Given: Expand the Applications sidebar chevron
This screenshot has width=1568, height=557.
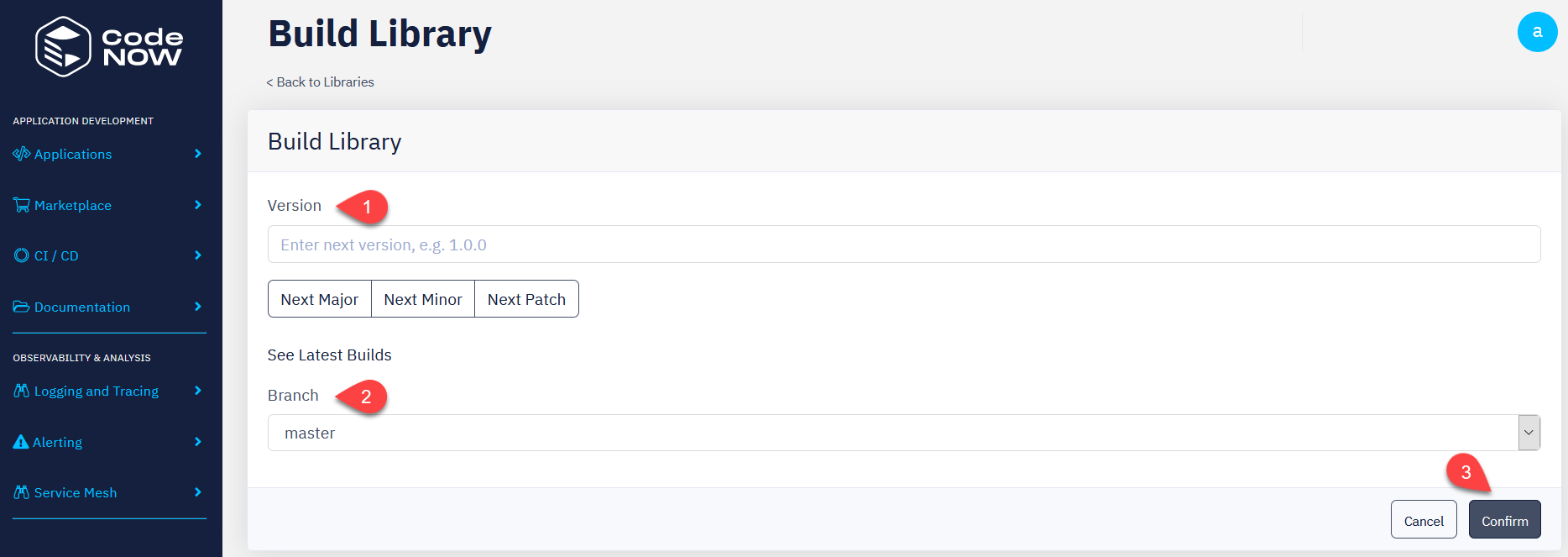Looking at the screenshot, I should tap(198, 154).
